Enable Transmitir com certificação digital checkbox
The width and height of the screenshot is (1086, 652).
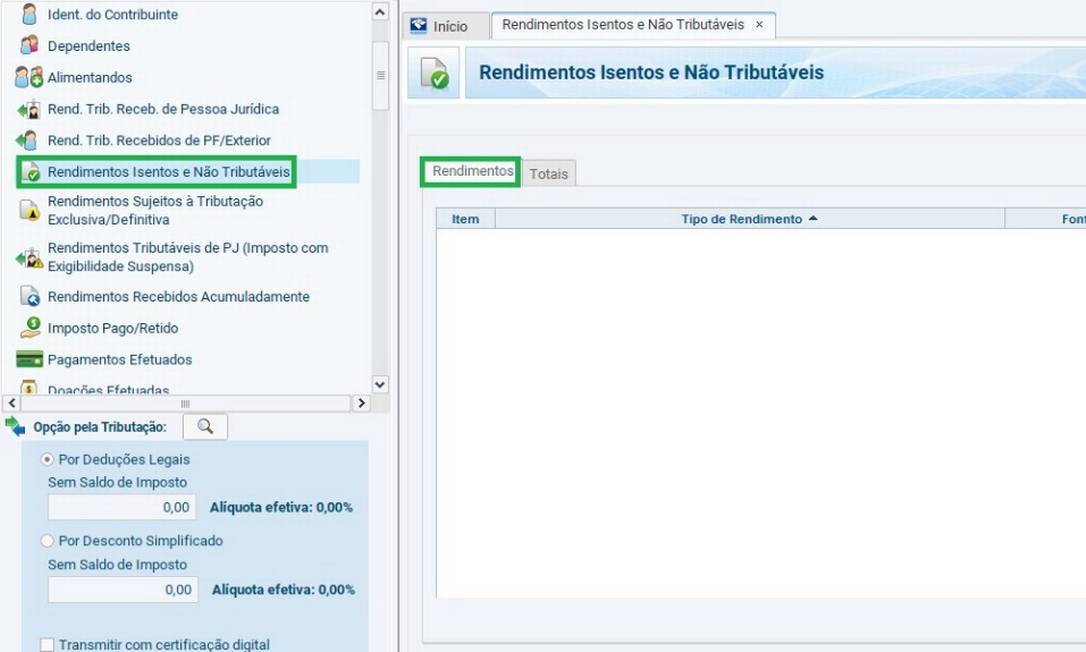tap(47, 645)
